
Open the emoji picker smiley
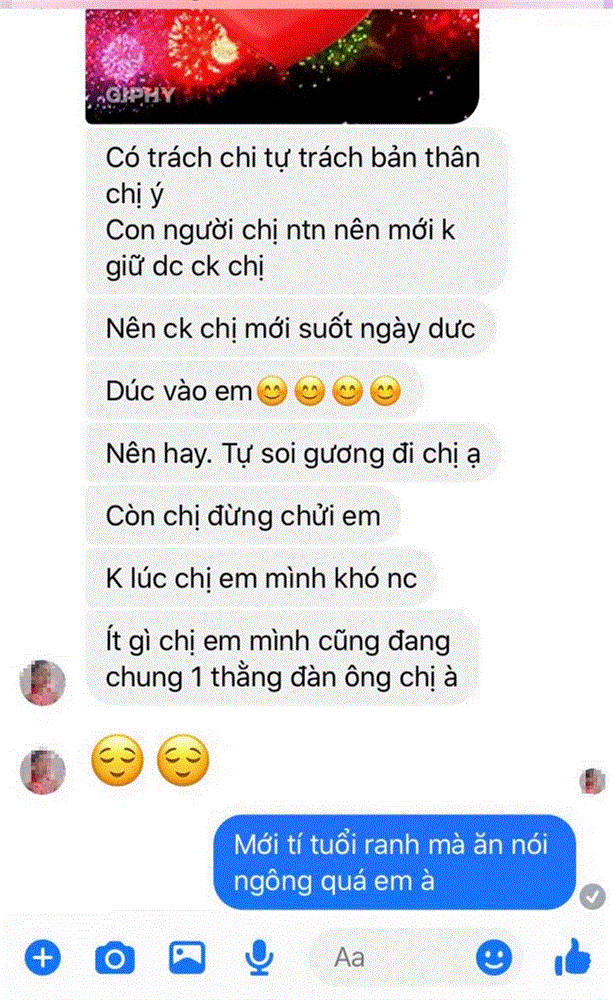pyautogui.click(x=494, y=957)
